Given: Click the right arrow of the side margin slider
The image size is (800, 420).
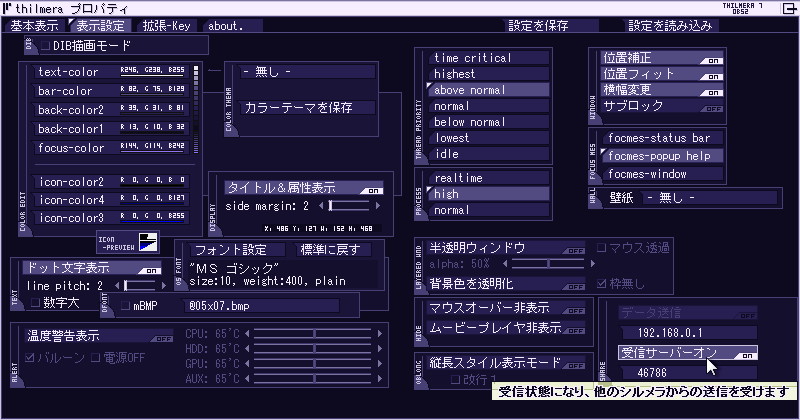Looking at the screenshot, I should (378, 206).
